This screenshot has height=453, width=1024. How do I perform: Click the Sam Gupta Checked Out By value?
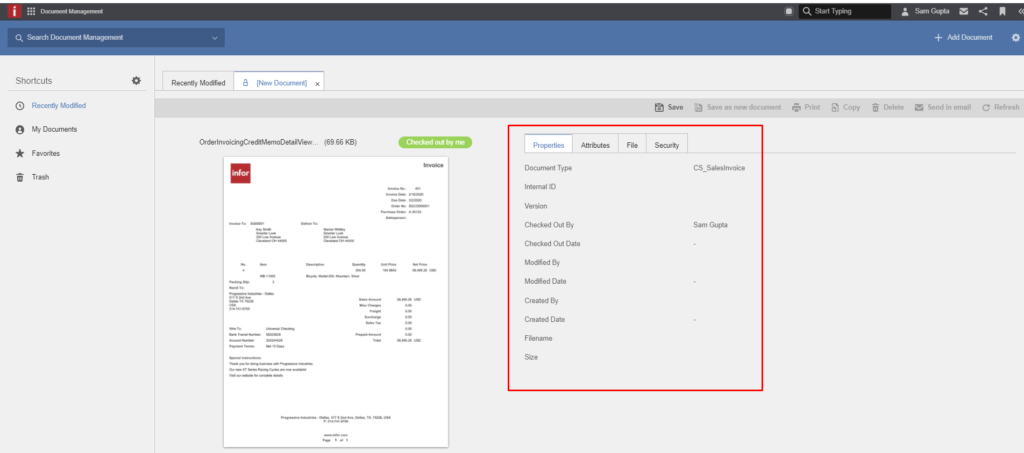(x=711, y=225)
